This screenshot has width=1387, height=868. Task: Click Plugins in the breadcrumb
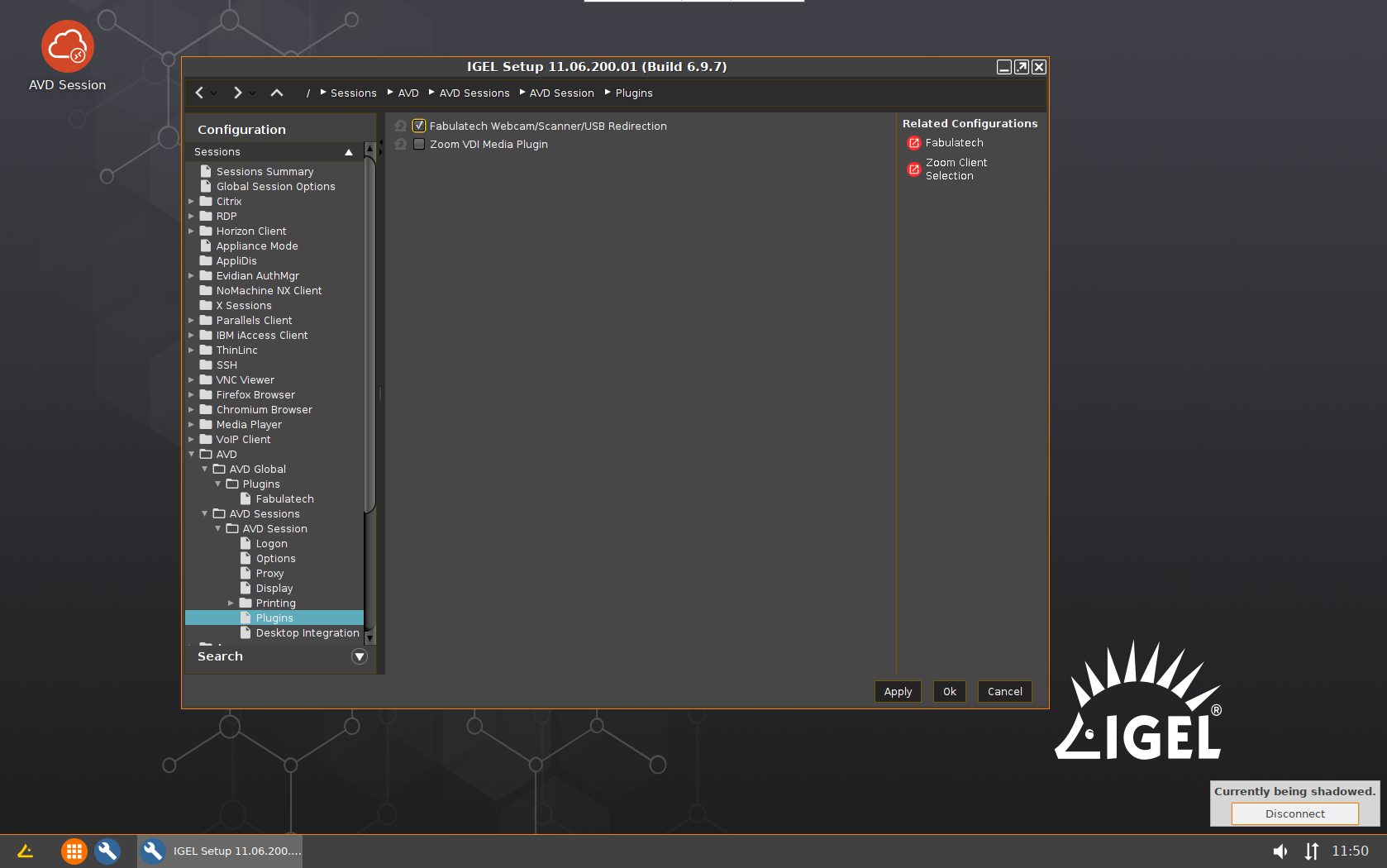point(634,93)
